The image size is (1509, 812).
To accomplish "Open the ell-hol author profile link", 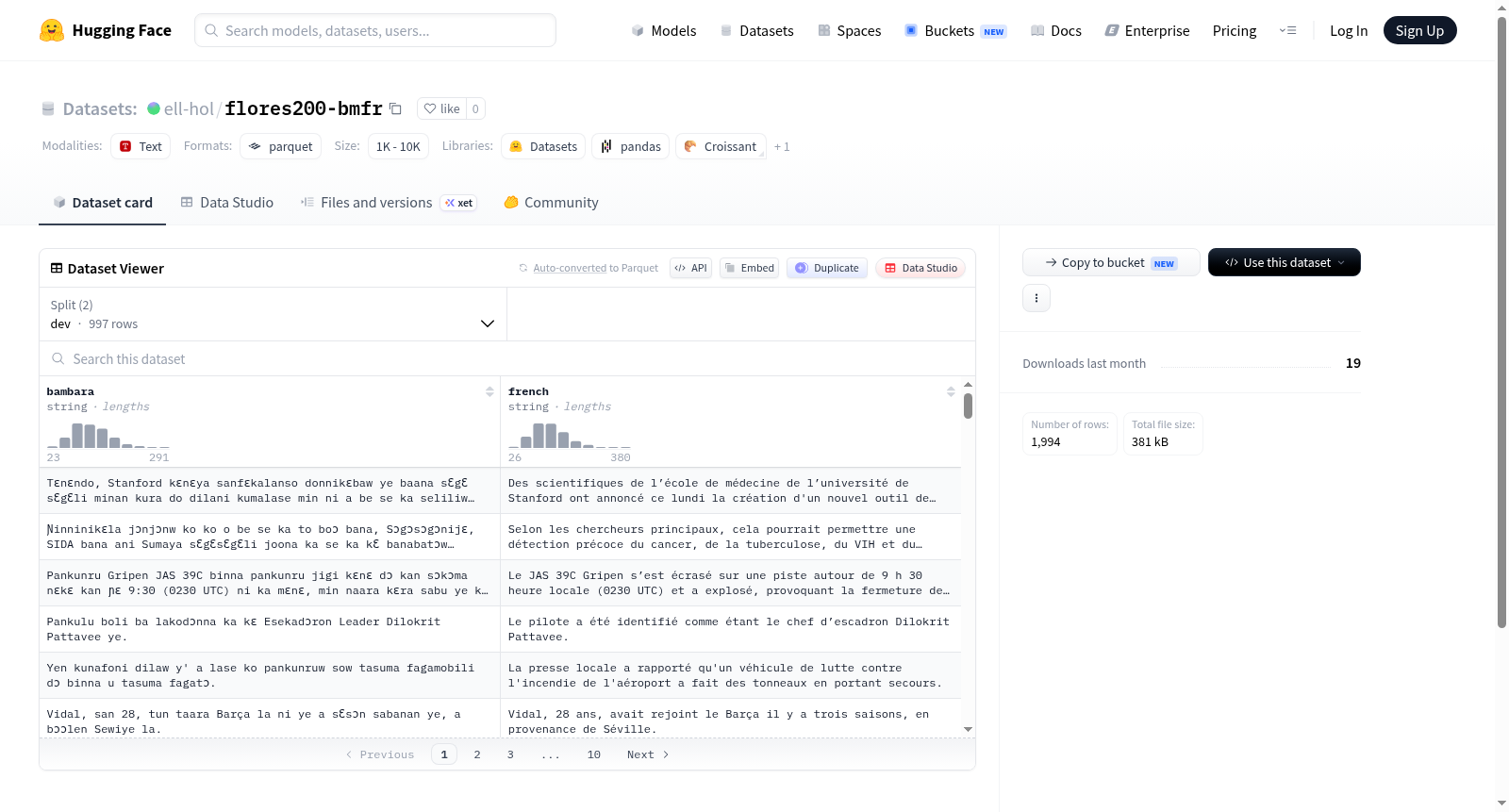I will 189,108.
